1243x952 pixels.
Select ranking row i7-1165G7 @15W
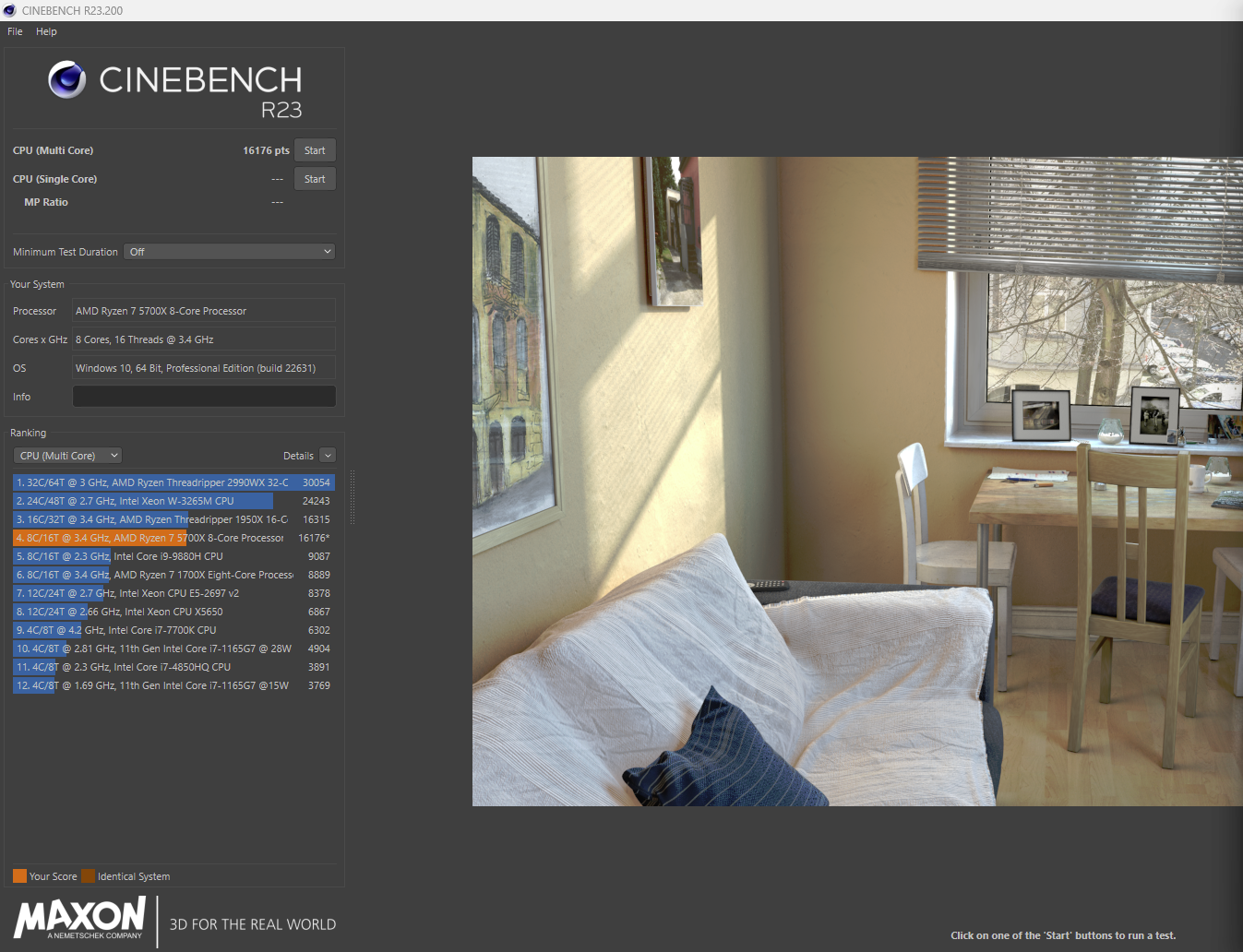click(173, 685)
